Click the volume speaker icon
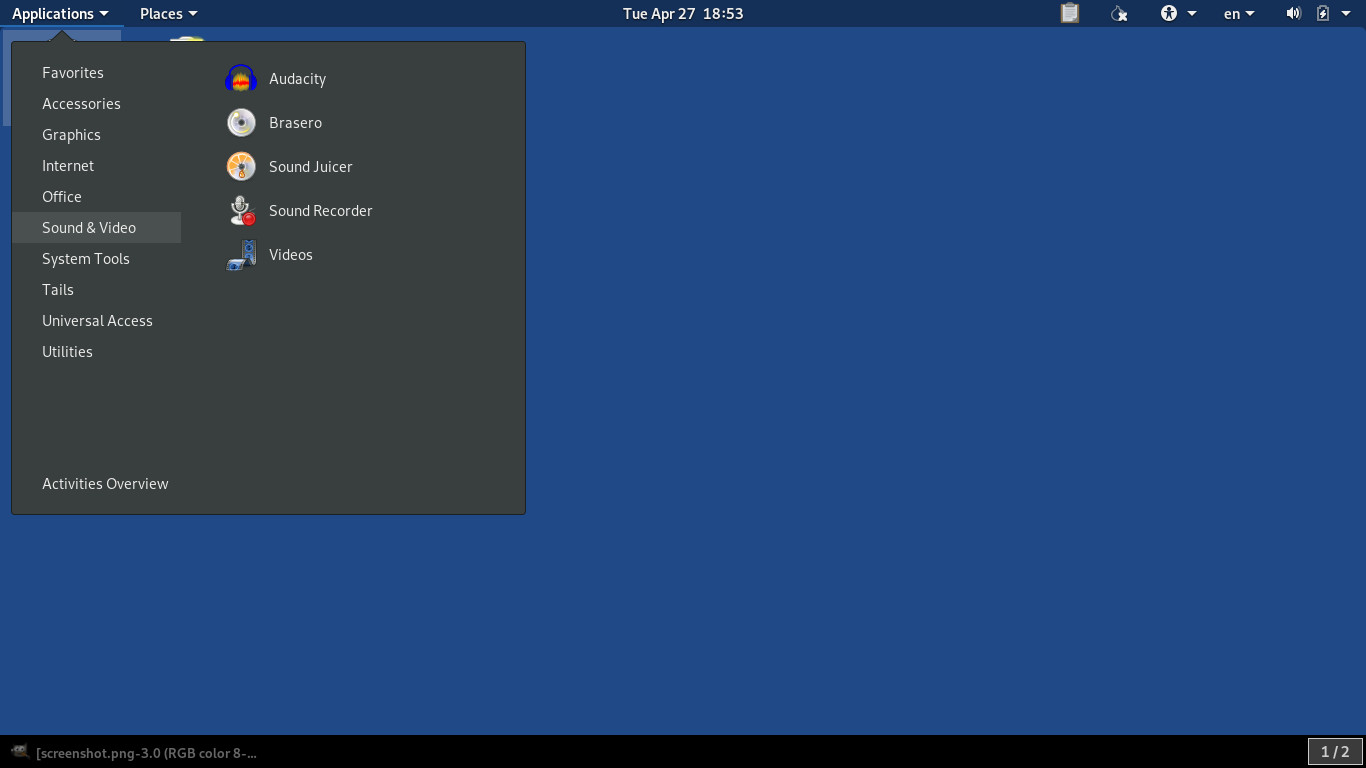The width and height of the screenshot is (1366, 768). click(1293, 13)
